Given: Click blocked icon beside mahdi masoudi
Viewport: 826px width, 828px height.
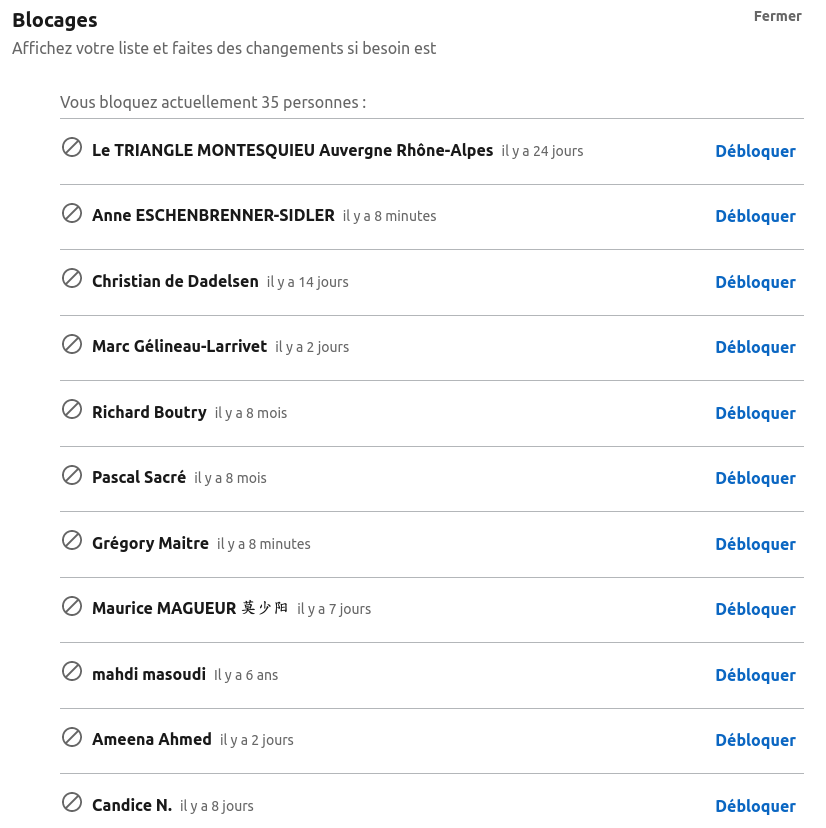Looking at the screenshot, I should tap(72, 671).
